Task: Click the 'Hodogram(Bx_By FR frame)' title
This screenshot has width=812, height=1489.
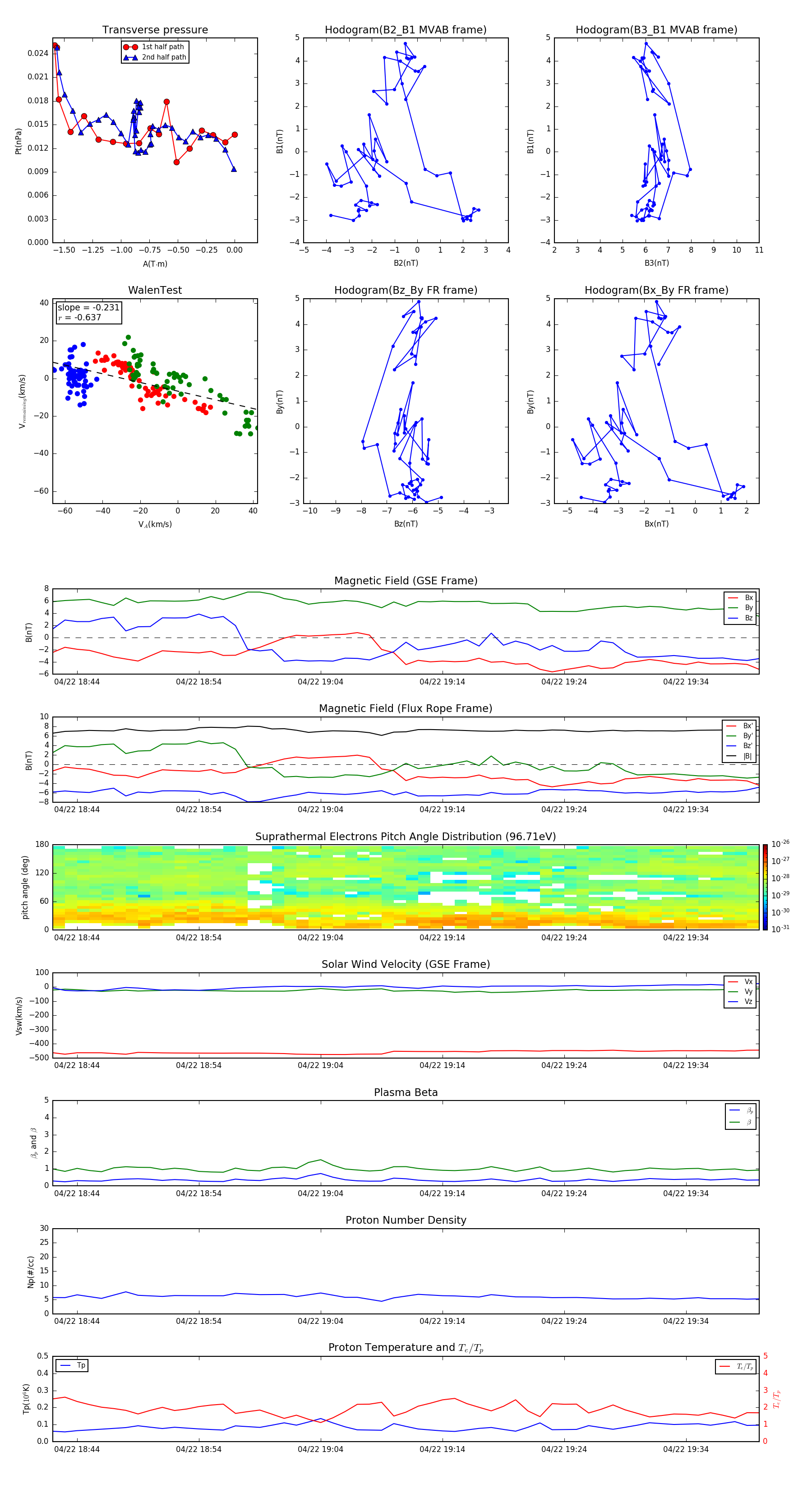Action: pyautogui.click(x=656, y=290)
